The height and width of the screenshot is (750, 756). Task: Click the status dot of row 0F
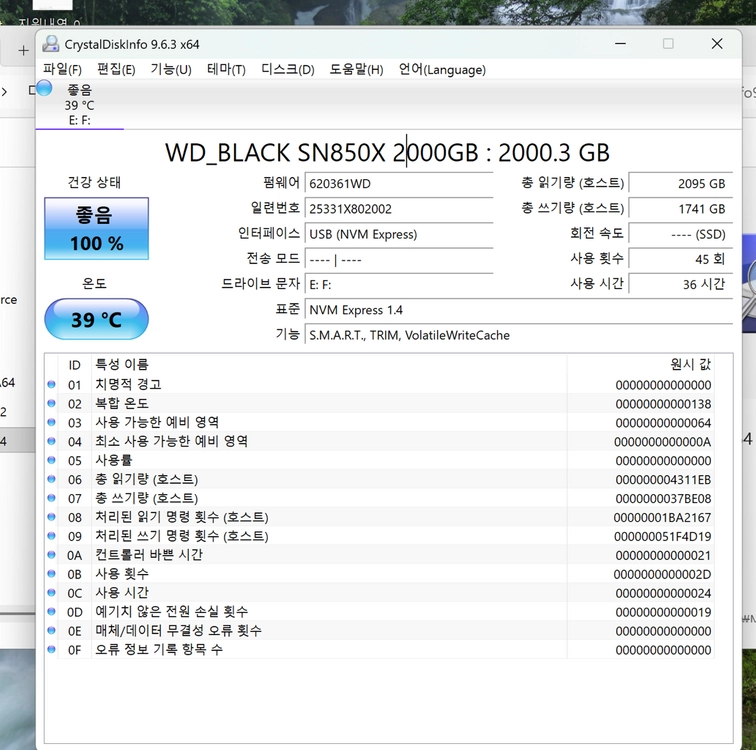(x=52, y=649)
